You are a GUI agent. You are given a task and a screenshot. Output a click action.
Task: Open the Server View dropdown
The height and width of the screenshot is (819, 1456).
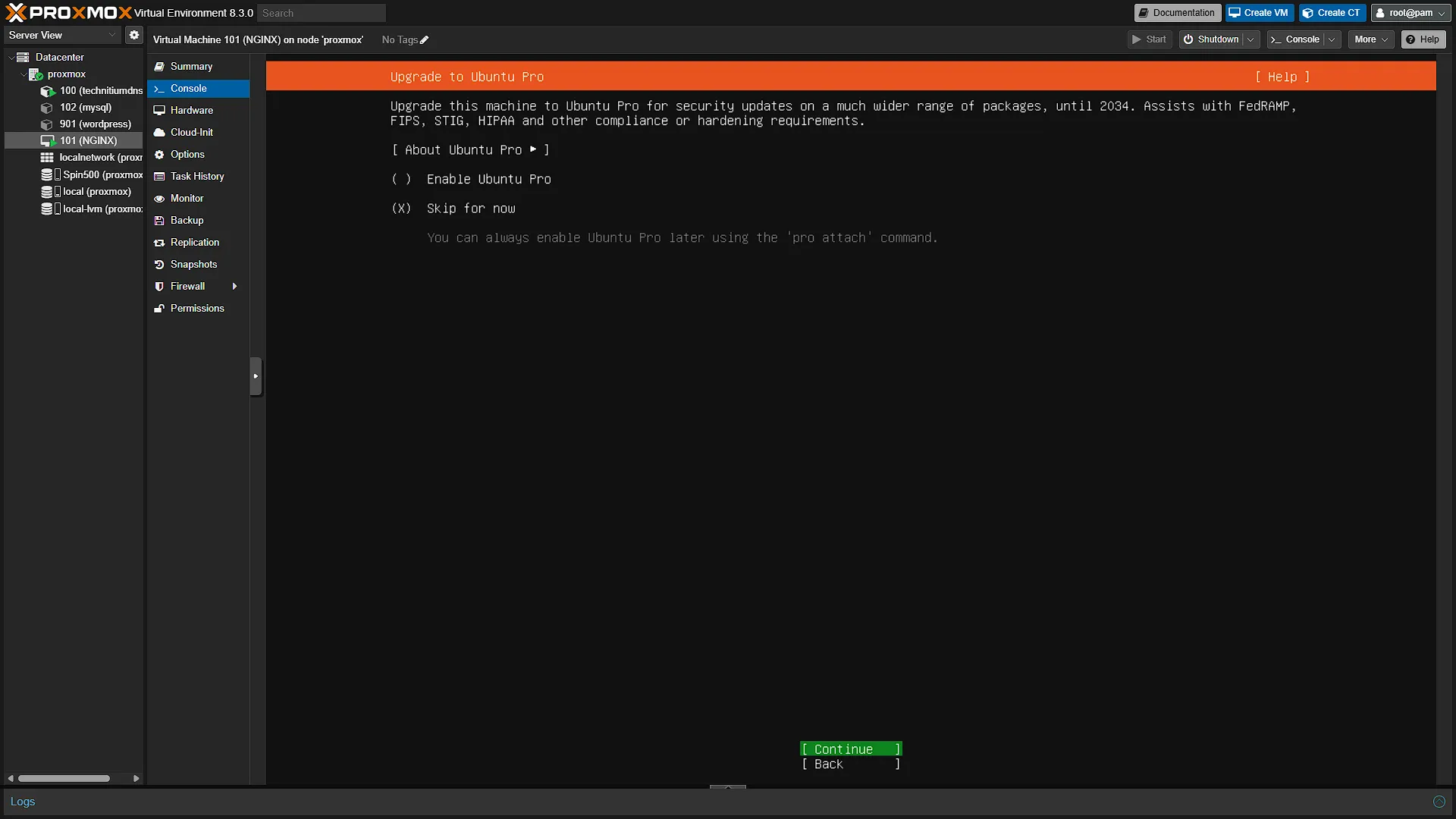click(x=63, y=35)
